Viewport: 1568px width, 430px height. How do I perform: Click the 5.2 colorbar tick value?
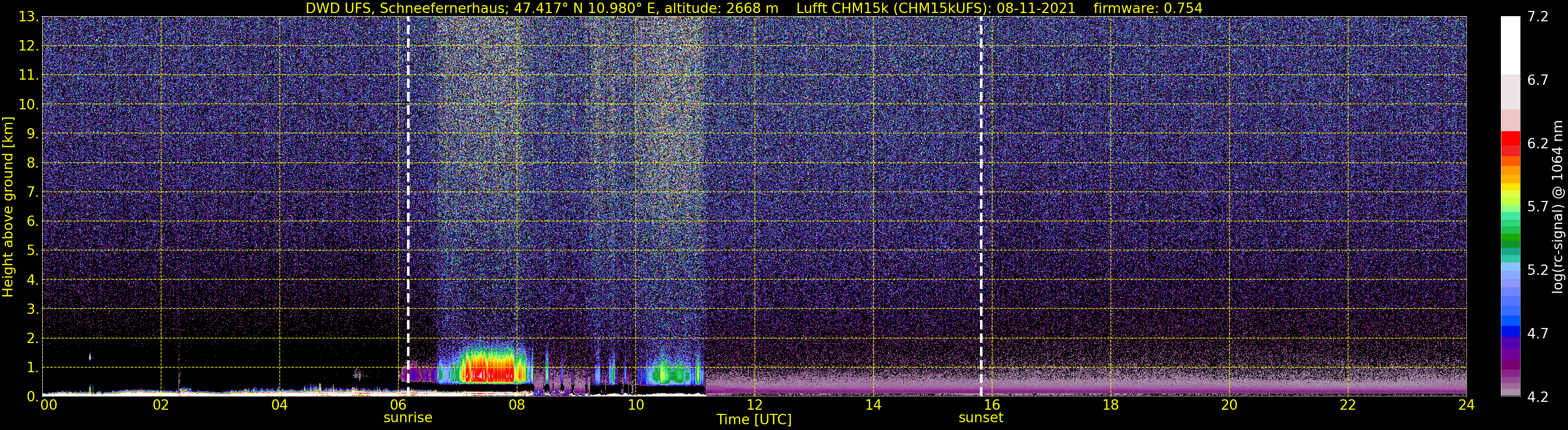point(1538,270)
